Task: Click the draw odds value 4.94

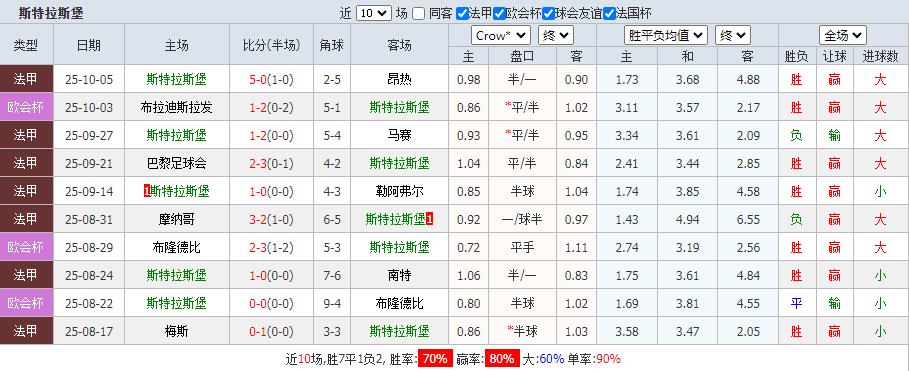Action: (x=688, y=219)
